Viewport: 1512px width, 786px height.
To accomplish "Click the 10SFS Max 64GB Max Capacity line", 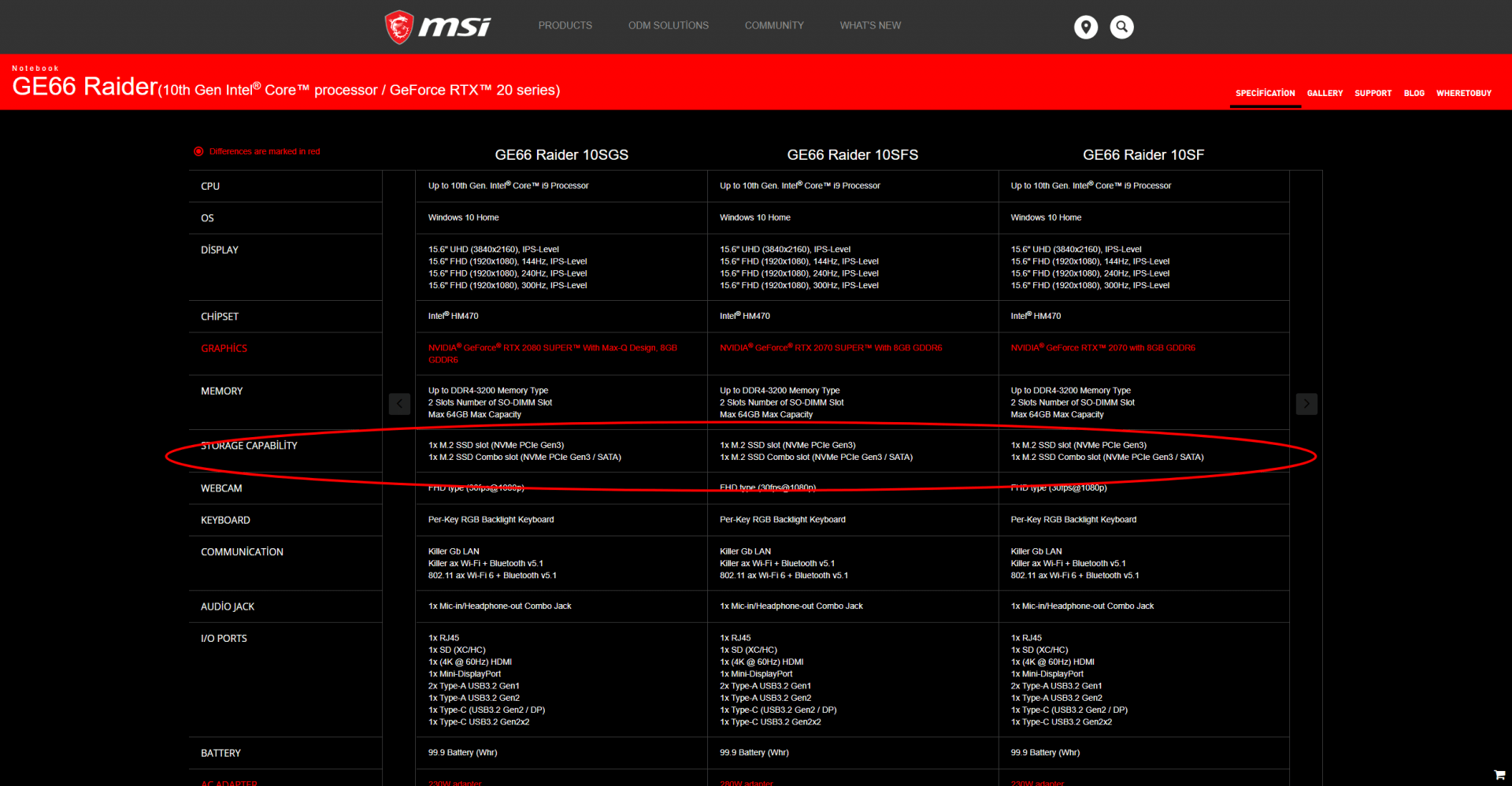I will [x=766, y=414].
